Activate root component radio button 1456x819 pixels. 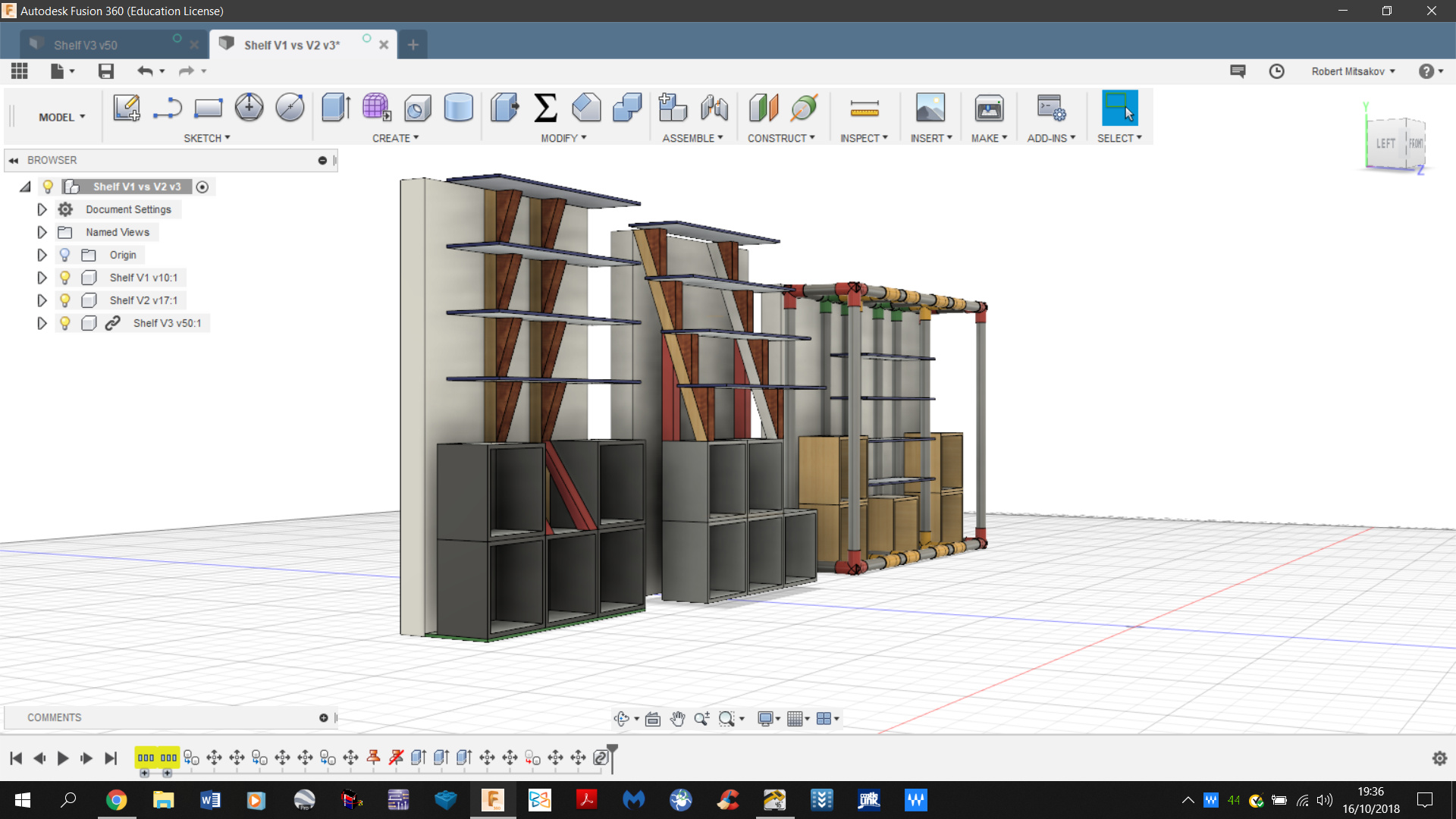(x=202, y=187)
